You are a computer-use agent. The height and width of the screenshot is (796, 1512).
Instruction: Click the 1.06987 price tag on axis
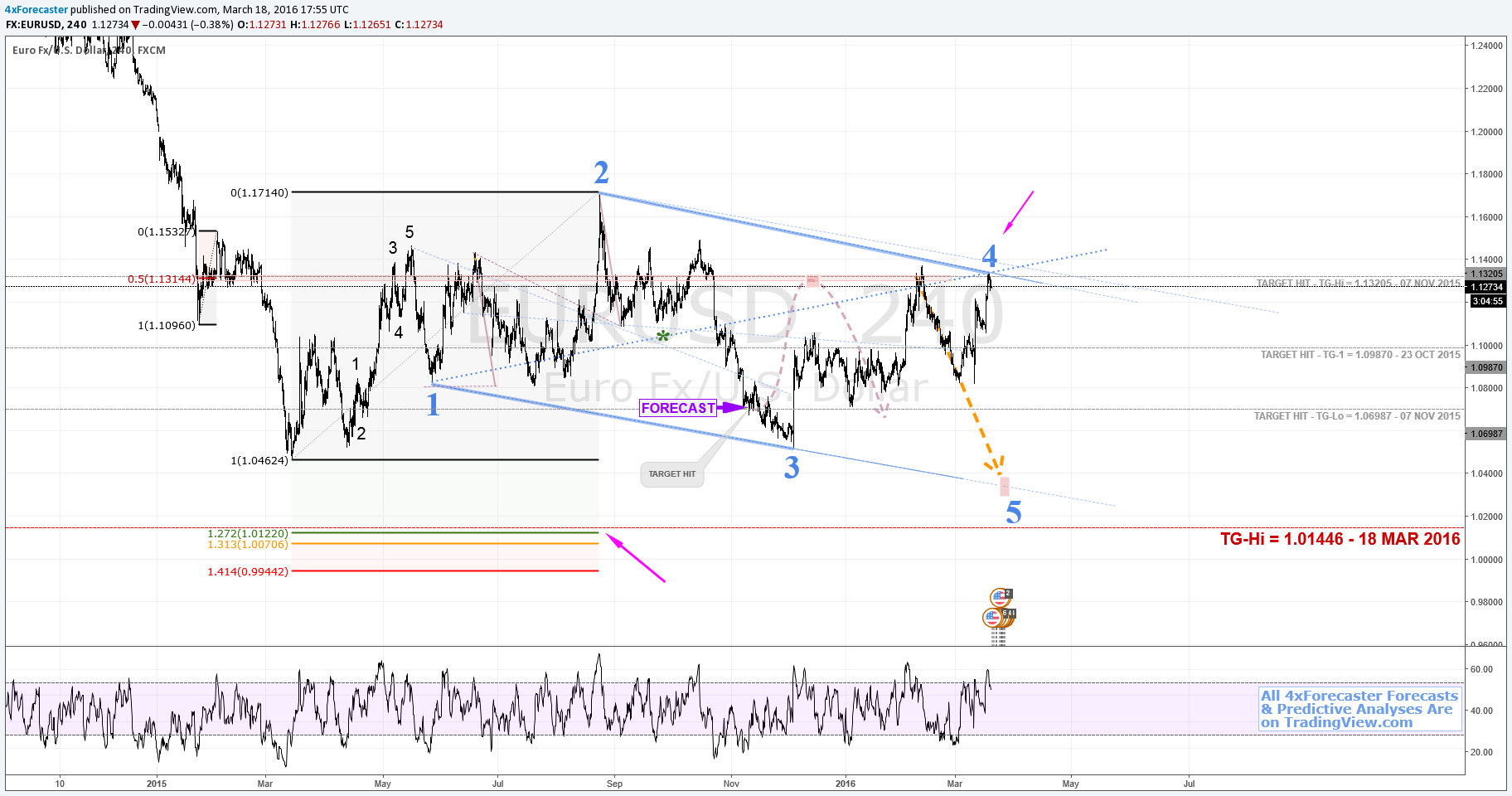(1486, 434)
